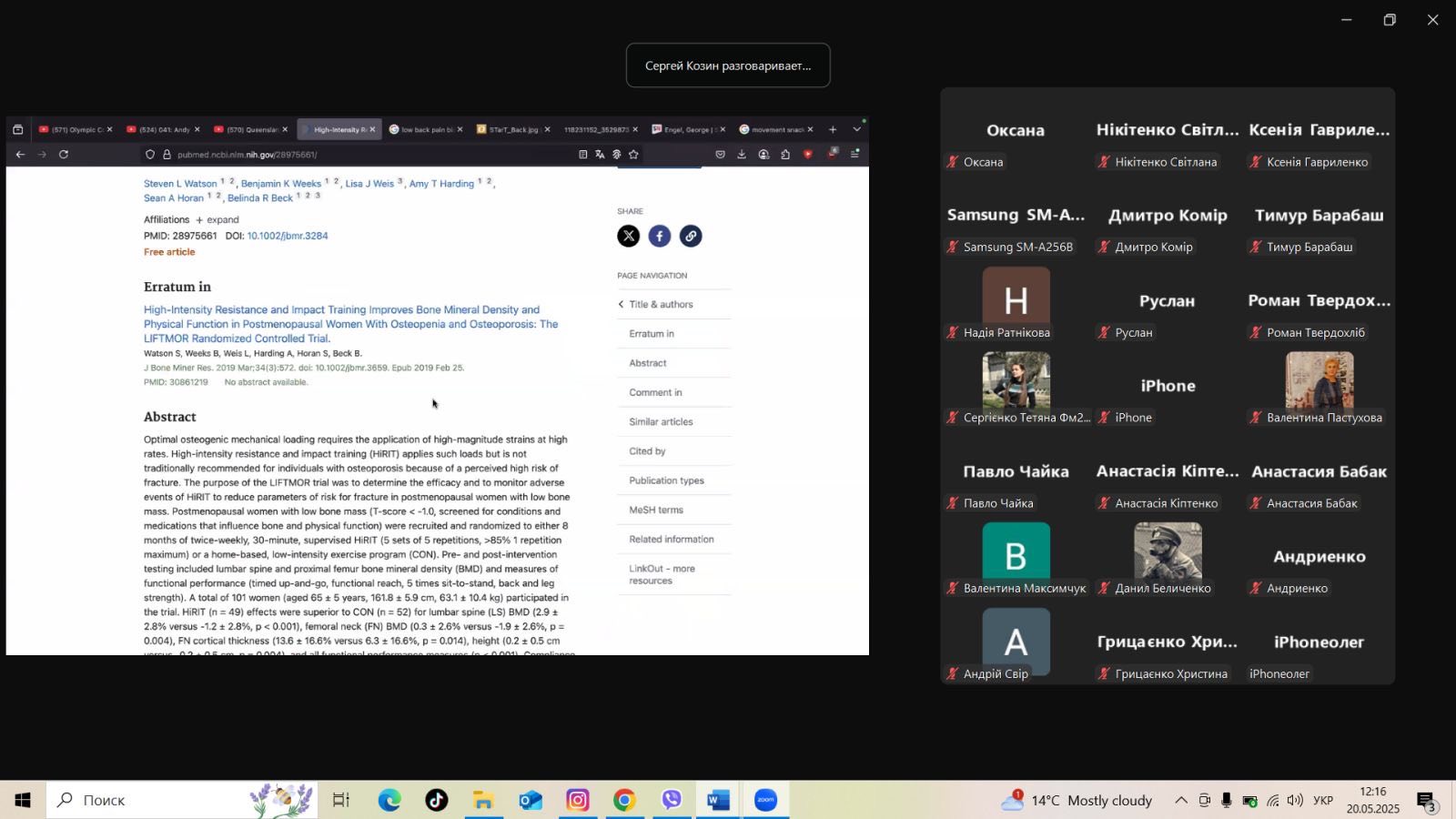Open the notification center with badge 3

click(1427, 801)
